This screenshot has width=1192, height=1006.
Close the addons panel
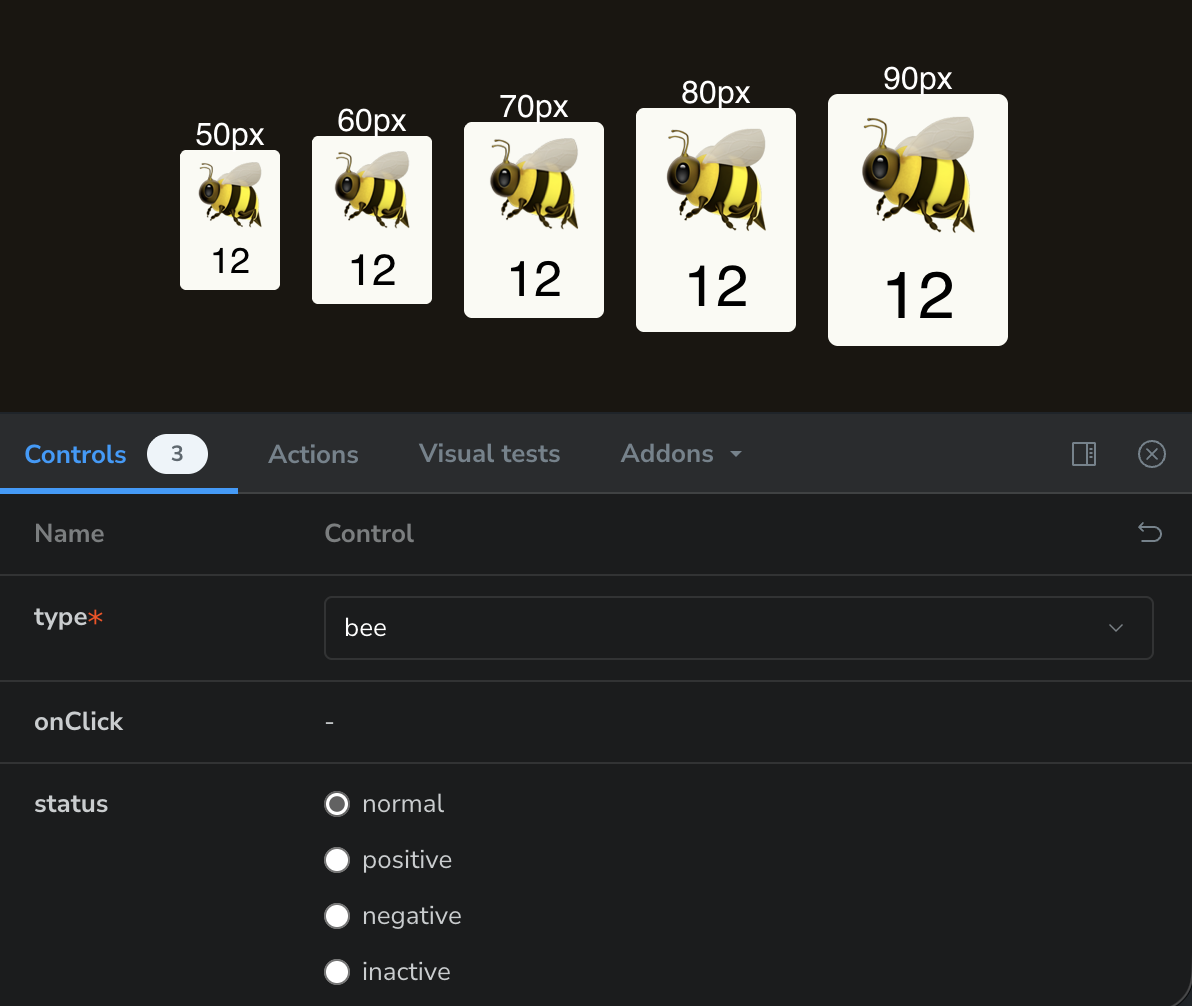(1151, 454)
